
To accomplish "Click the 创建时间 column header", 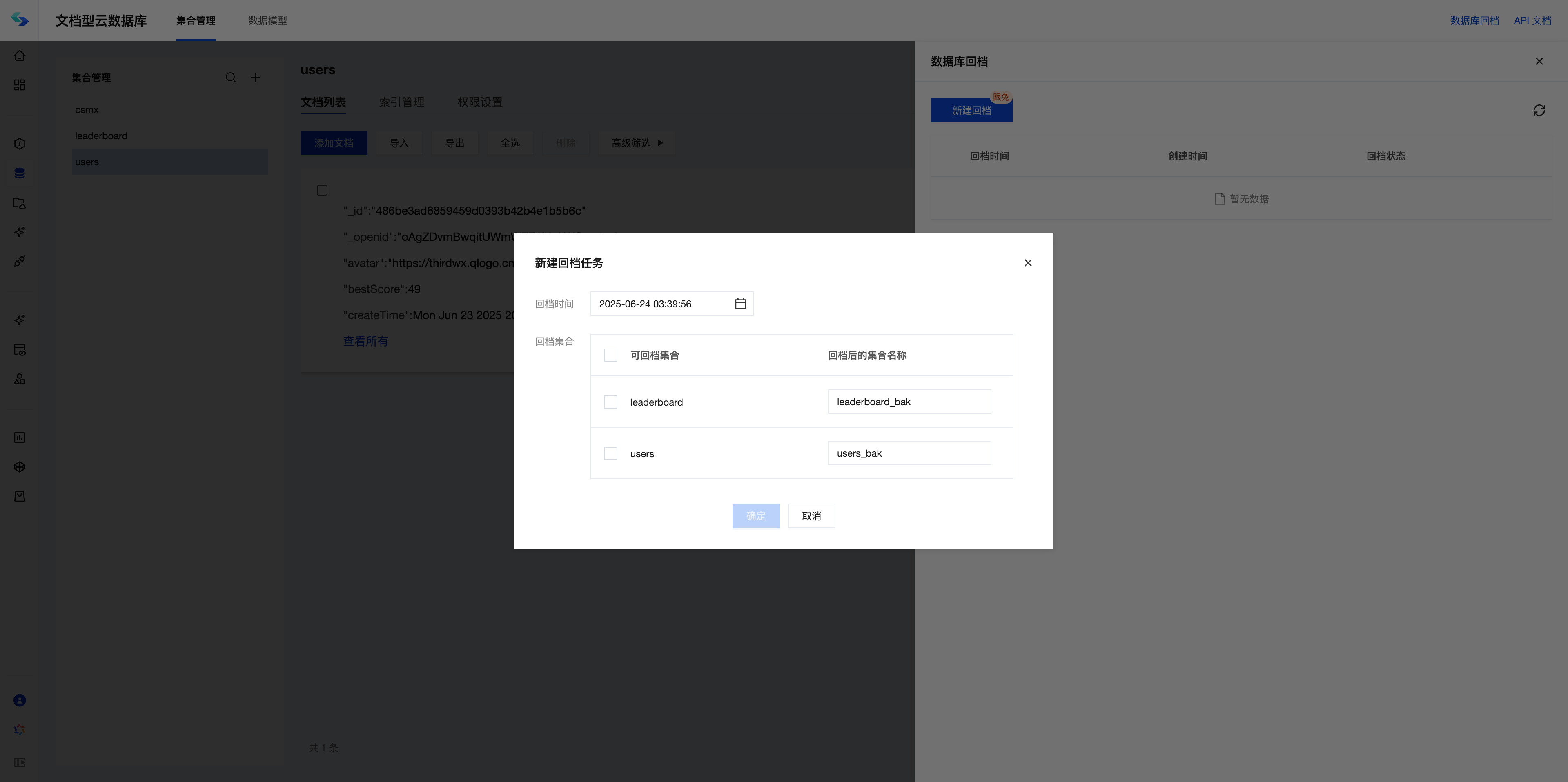I will coord(1187,156).
